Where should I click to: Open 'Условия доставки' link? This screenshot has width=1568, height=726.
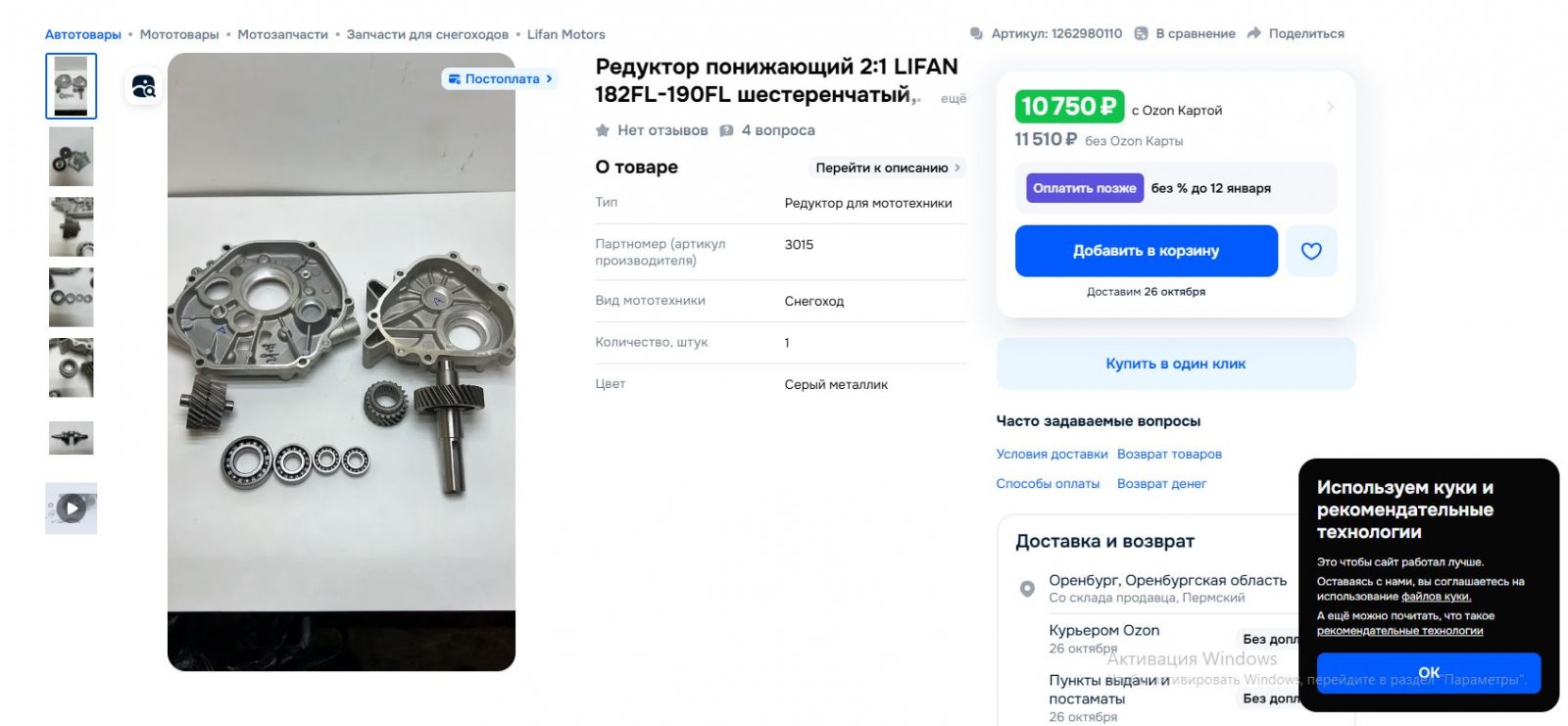coord(1052,455)
